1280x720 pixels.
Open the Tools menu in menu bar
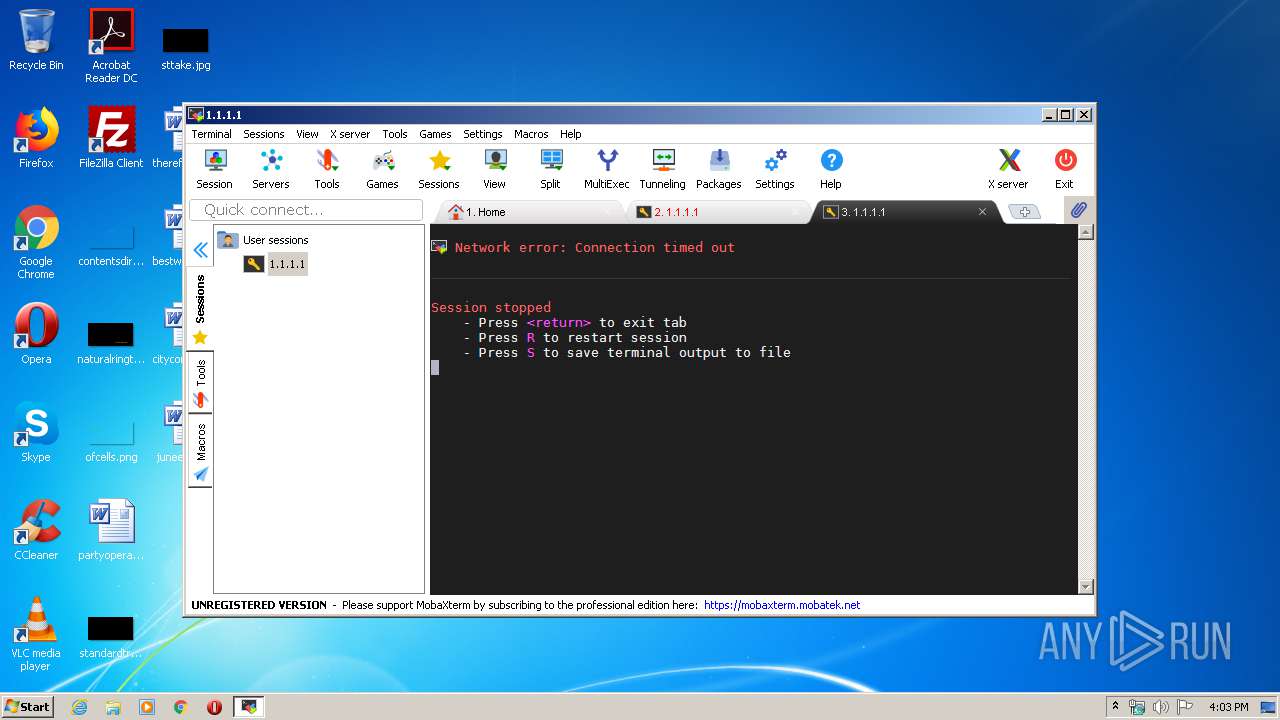(x=395, y=134)
